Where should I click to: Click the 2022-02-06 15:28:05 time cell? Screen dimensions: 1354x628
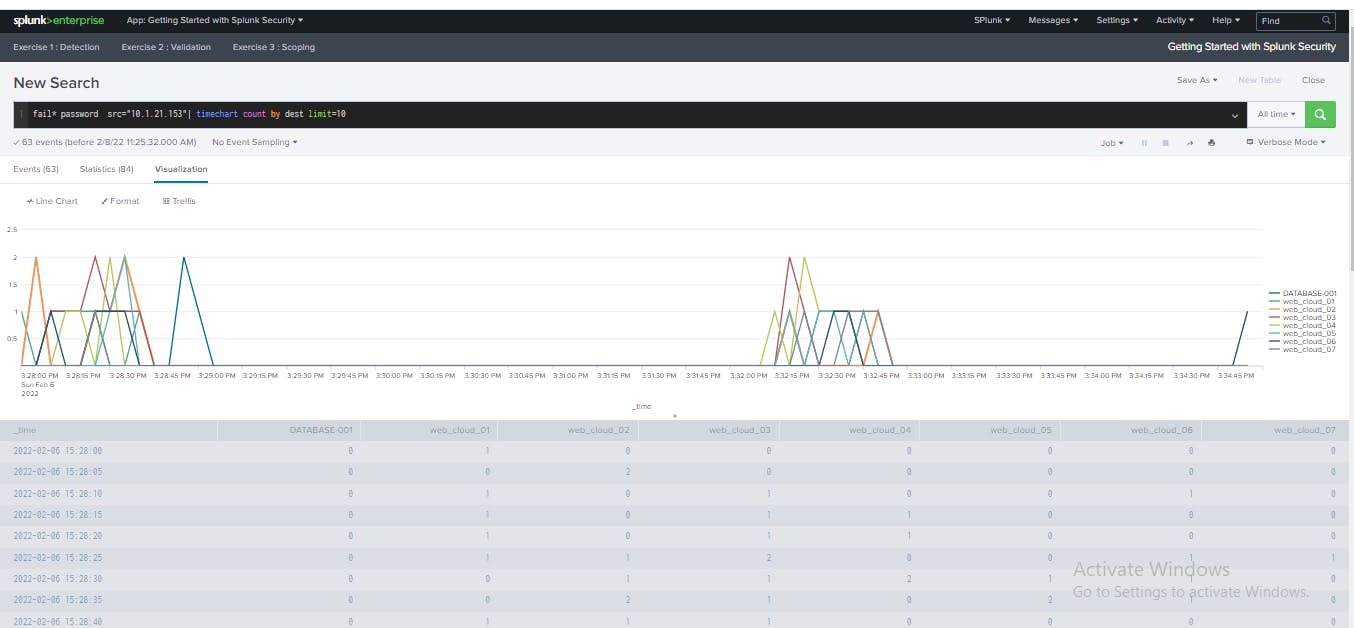[x=58, y=472]
